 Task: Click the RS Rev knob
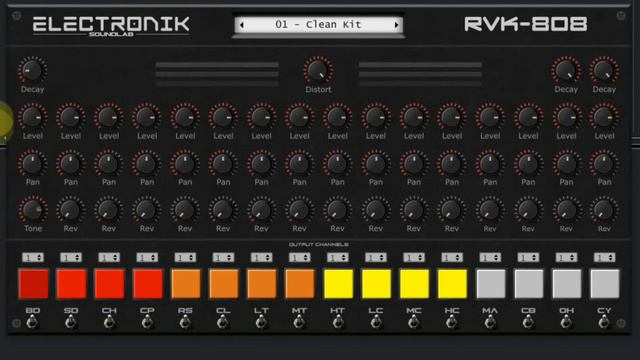click(x=185, y=210)
